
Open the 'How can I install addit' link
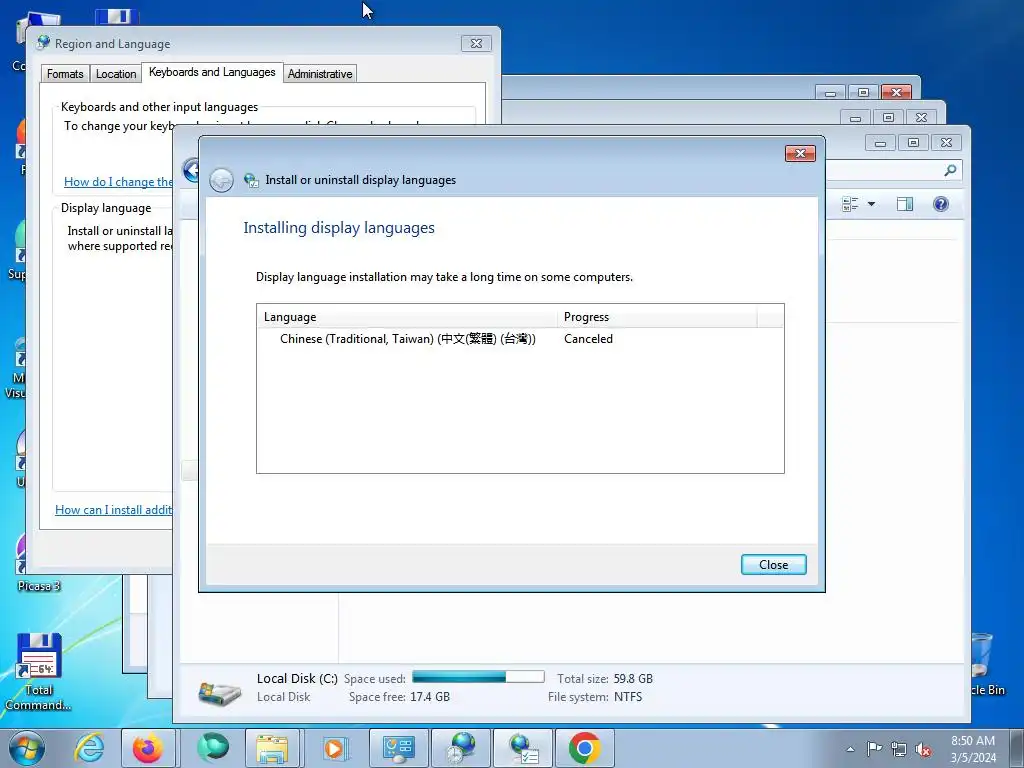[x=114, y=510]
